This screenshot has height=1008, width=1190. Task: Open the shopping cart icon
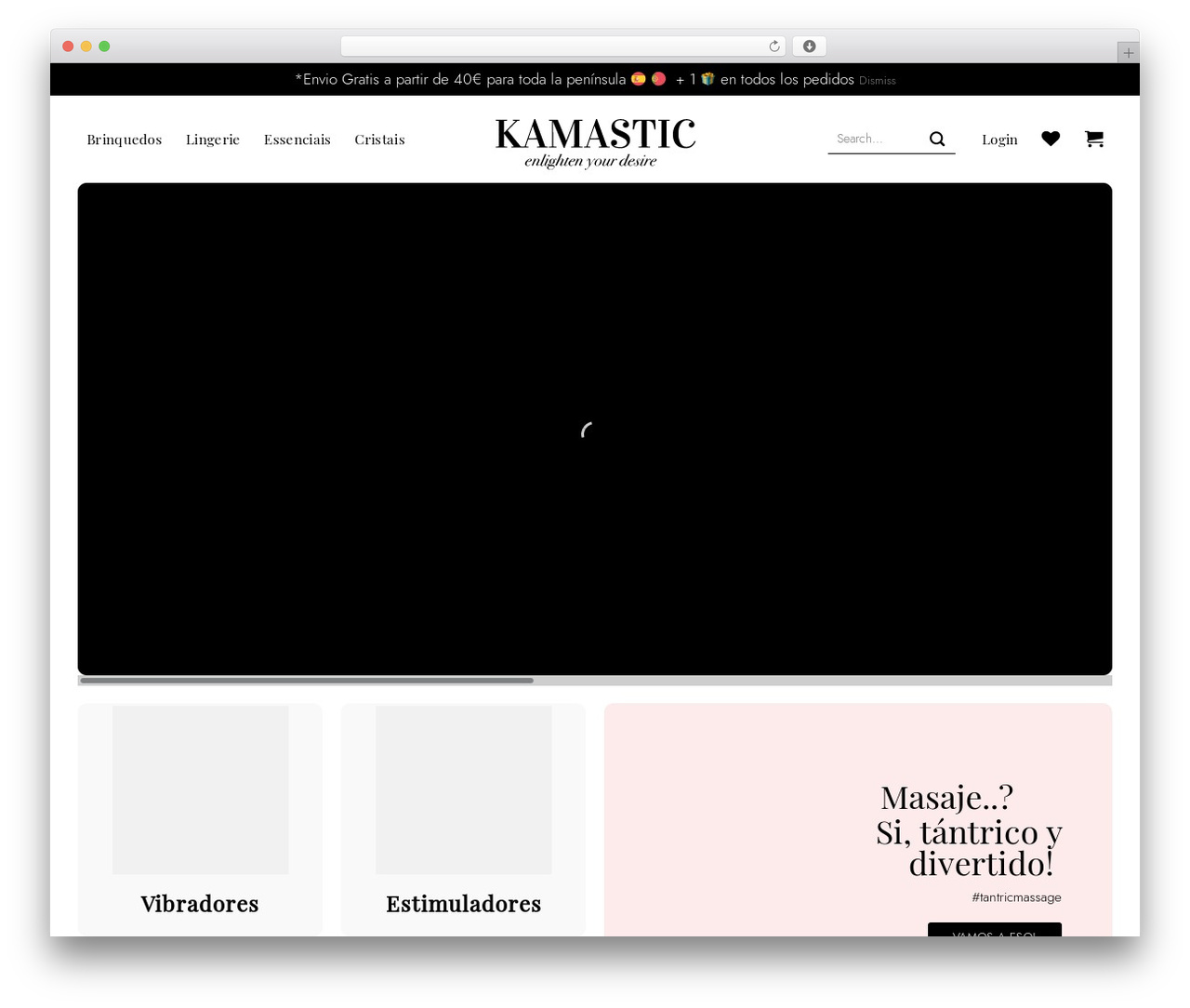pos(1094,139)
